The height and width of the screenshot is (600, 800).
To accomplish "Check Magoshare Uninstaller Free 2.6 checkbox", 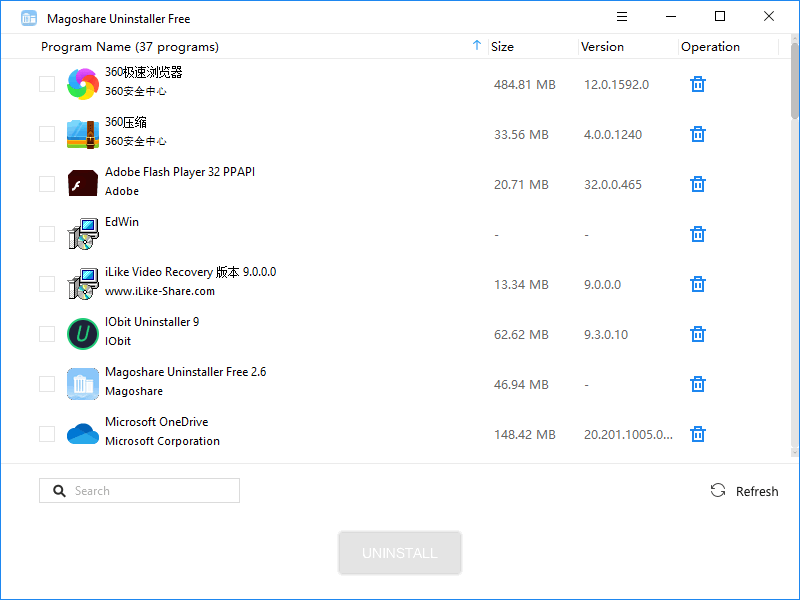I will (x=47, y=384).
